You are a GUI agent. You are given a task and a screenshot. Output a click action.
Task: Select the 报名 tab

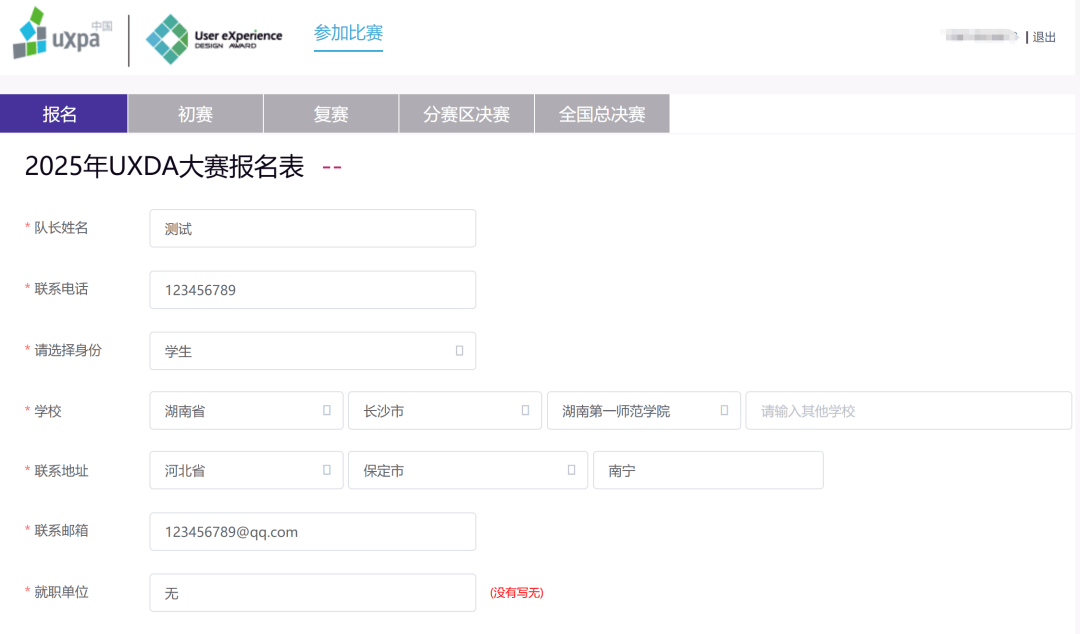(63, 114)
